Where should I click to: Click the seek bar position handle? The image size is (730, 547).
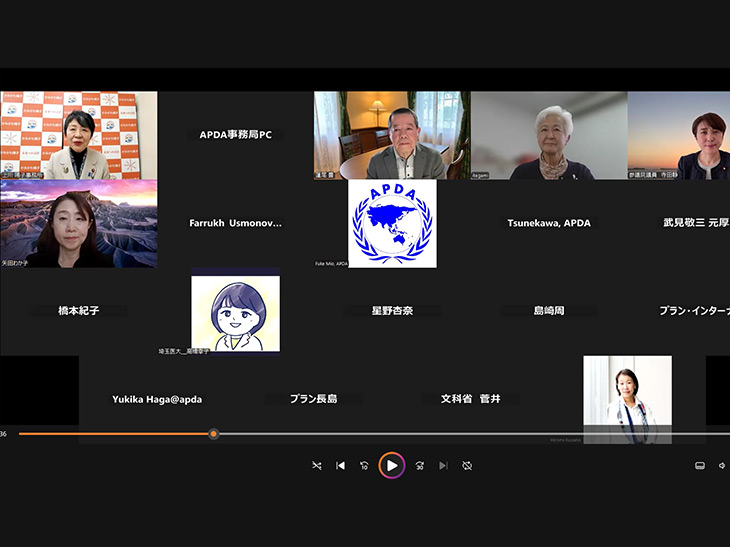tap(213, 434)
